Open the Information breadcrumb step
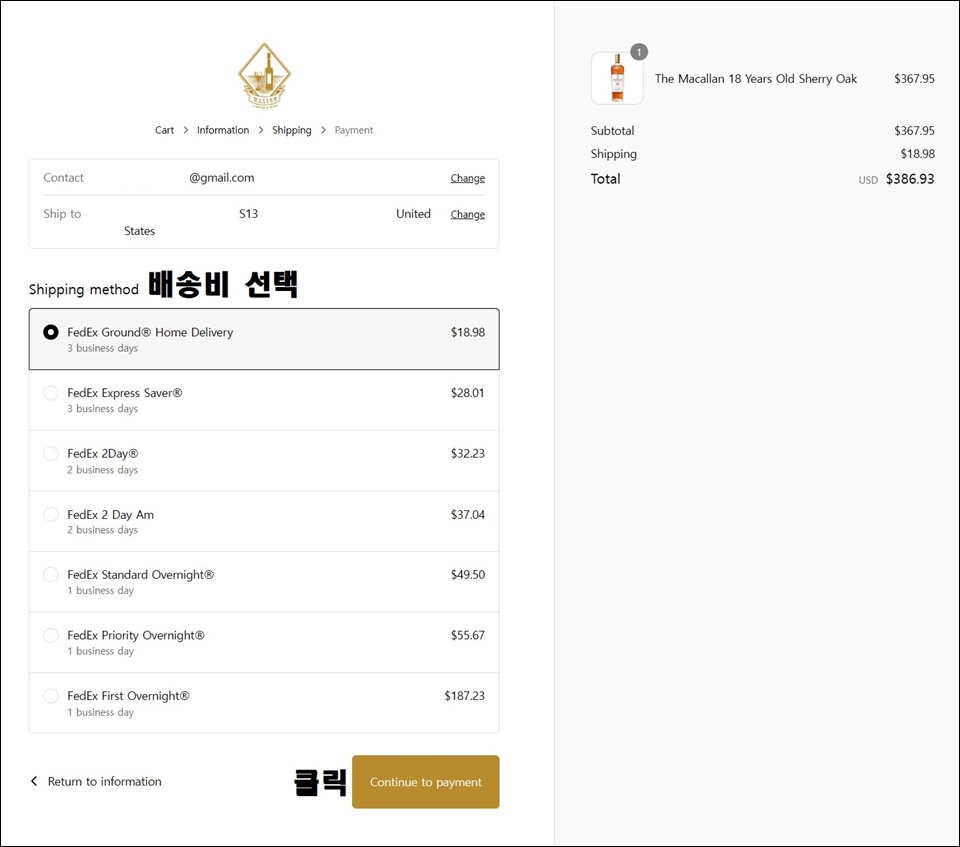 [x=223, y=130]
